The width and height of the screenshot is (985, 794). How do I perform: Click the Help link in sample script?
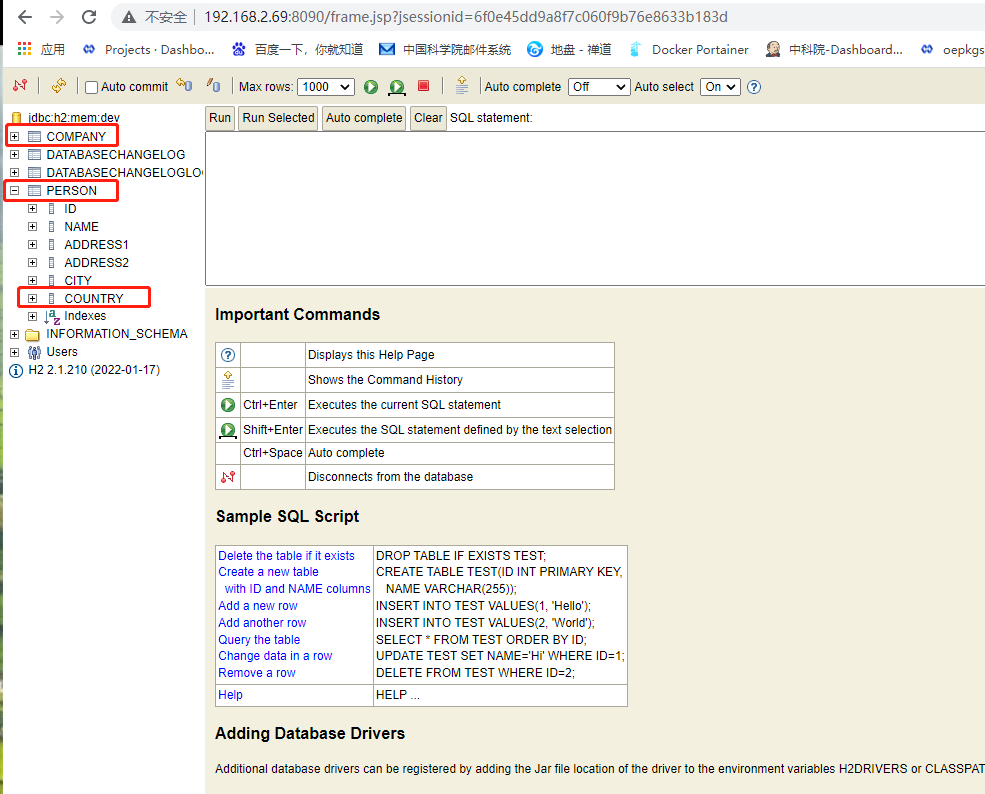(x=230, y=695)
